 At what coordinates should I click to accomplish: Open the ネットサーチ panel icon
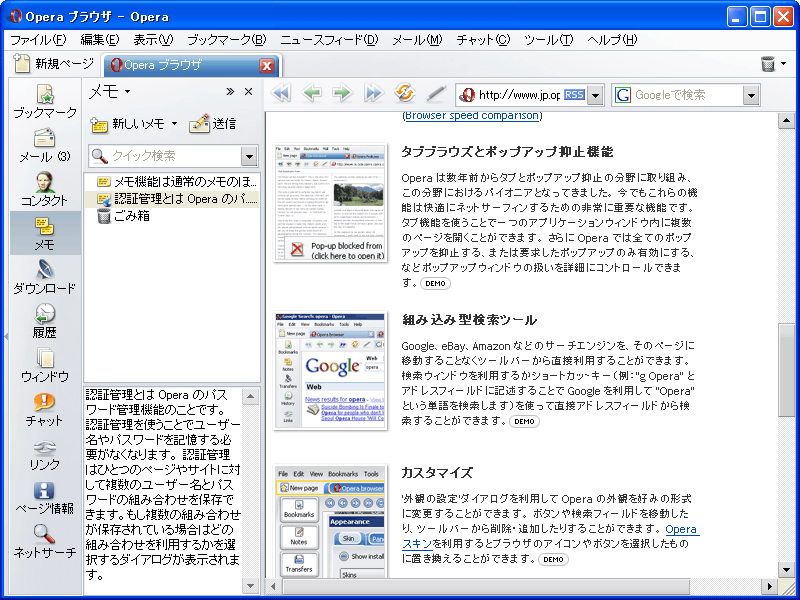click(x=45, y=541)
